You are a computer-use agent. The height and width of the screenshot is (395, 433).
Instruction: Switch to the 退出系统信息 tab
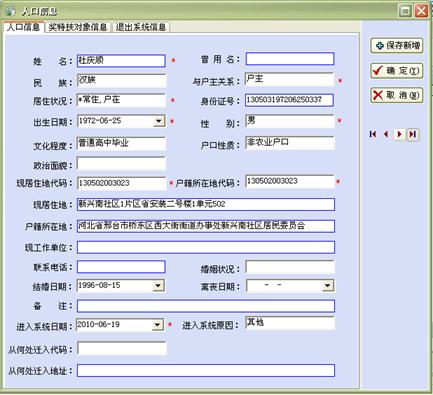click(x=141, y=27)
